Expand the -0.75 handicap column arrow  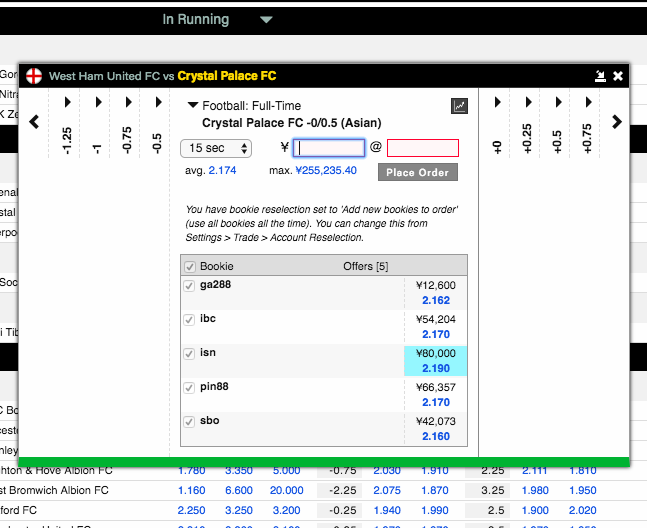click(128, 102)
